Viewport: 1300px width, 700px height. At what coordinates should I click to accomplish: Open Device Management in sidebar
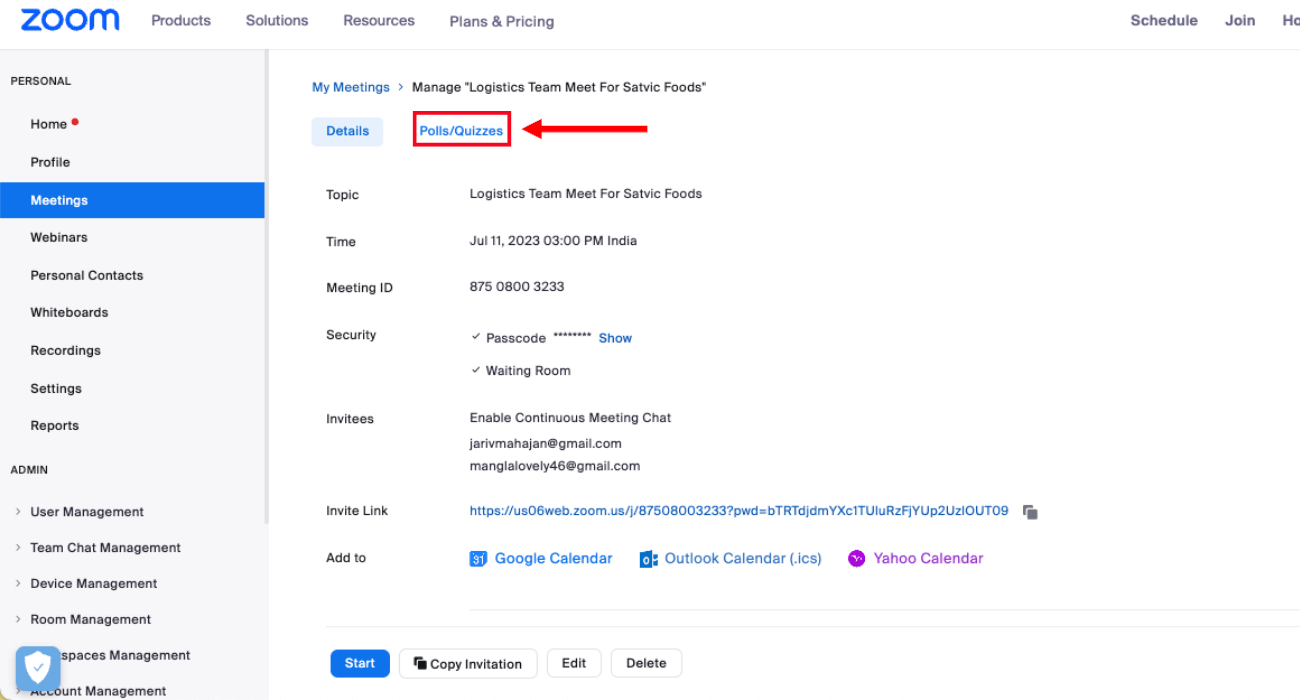(x=94, y=584)
